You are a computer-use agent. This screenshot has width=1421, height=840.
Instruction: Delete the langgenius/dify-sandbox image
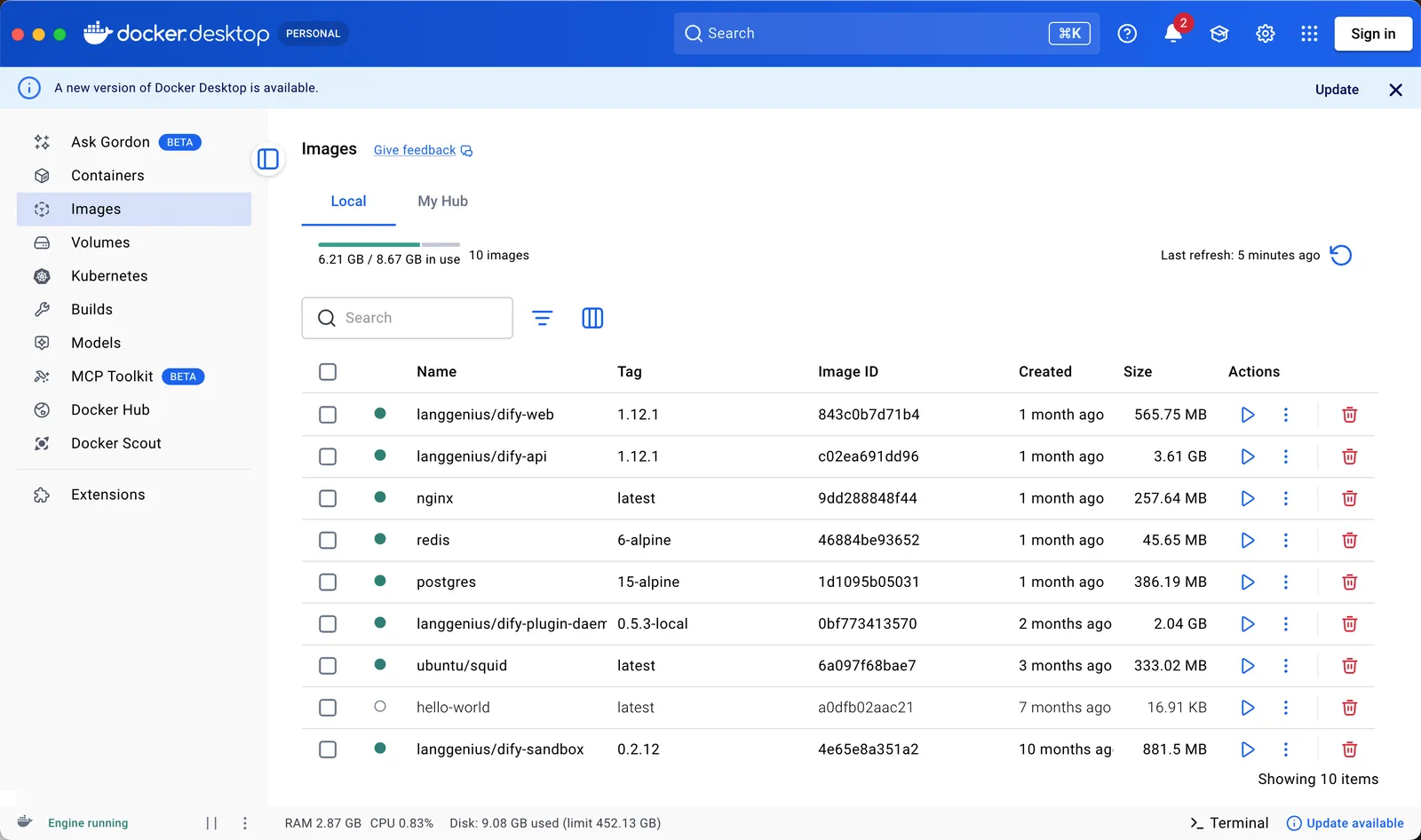(1350, 749)
